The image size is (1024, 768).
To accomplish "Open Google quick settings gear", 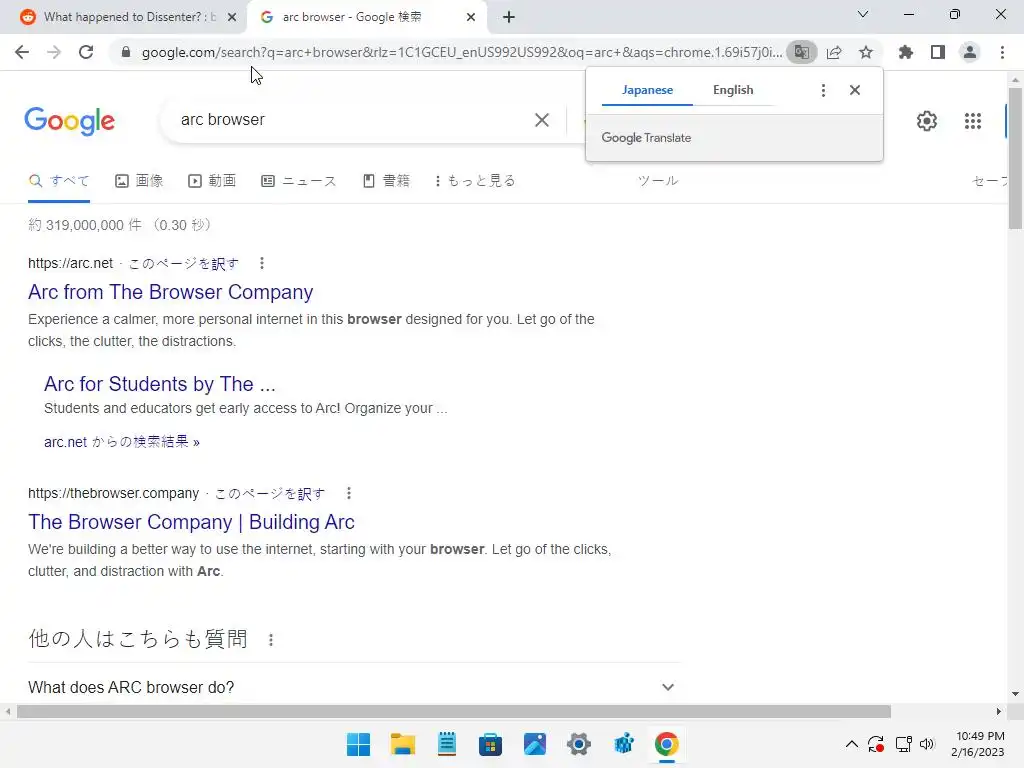I will click(x=927, y=121).
